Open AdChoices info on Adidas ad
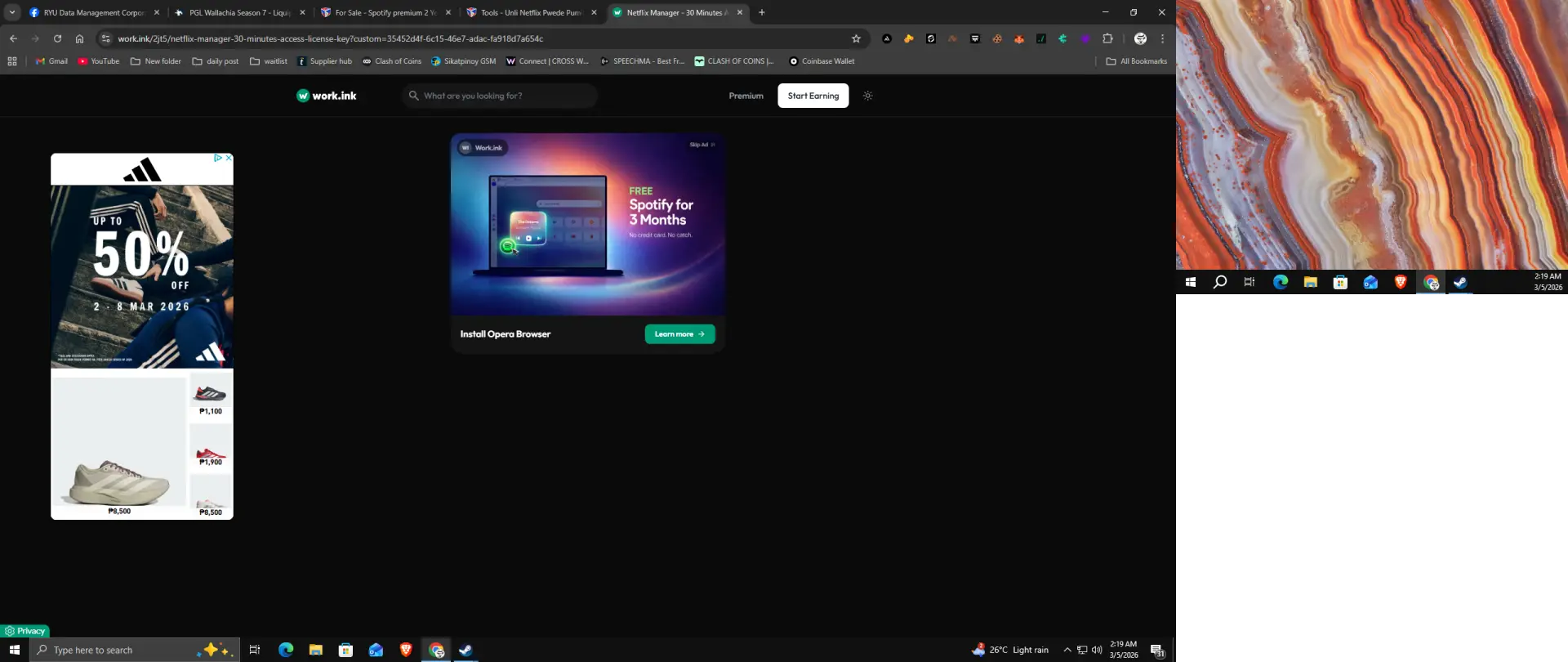1568x662 pixels. [x=218, y=158]
